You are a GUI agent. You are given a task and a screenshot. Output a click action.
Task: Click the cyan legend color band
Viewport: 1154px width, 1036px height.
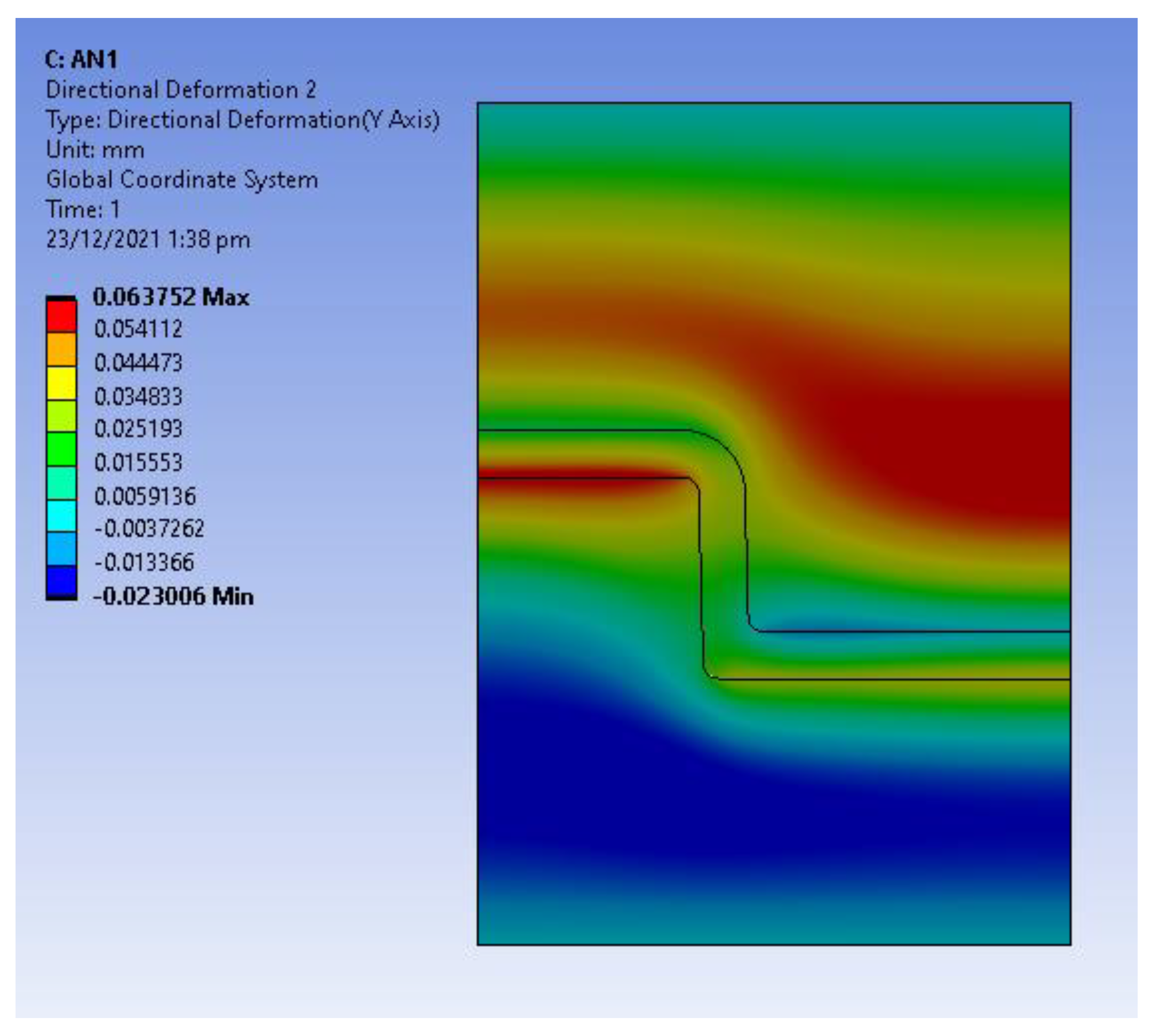61,515
